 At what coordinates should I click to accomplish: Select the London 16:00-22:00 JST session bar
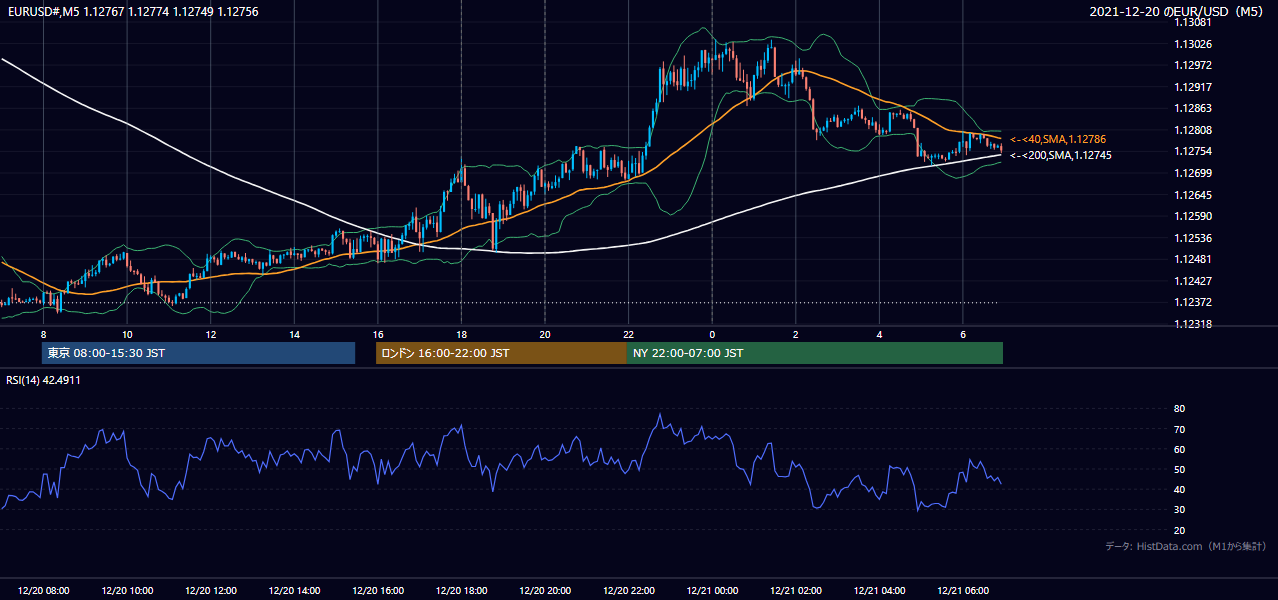point(501,353)
